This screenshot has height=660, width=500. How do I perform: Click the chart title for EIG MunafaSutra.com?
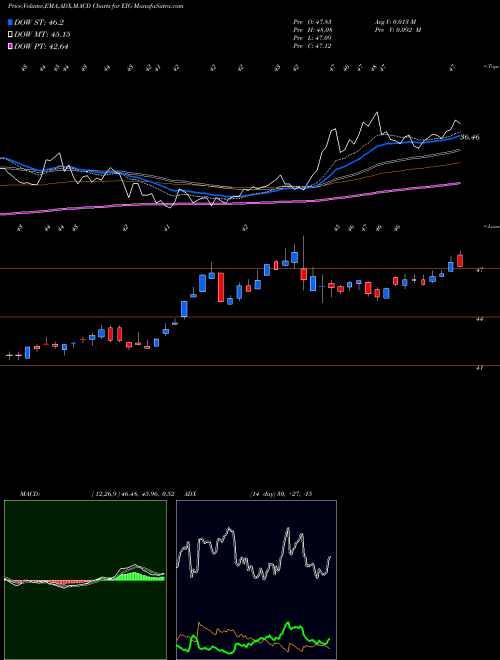click(96, 6)
